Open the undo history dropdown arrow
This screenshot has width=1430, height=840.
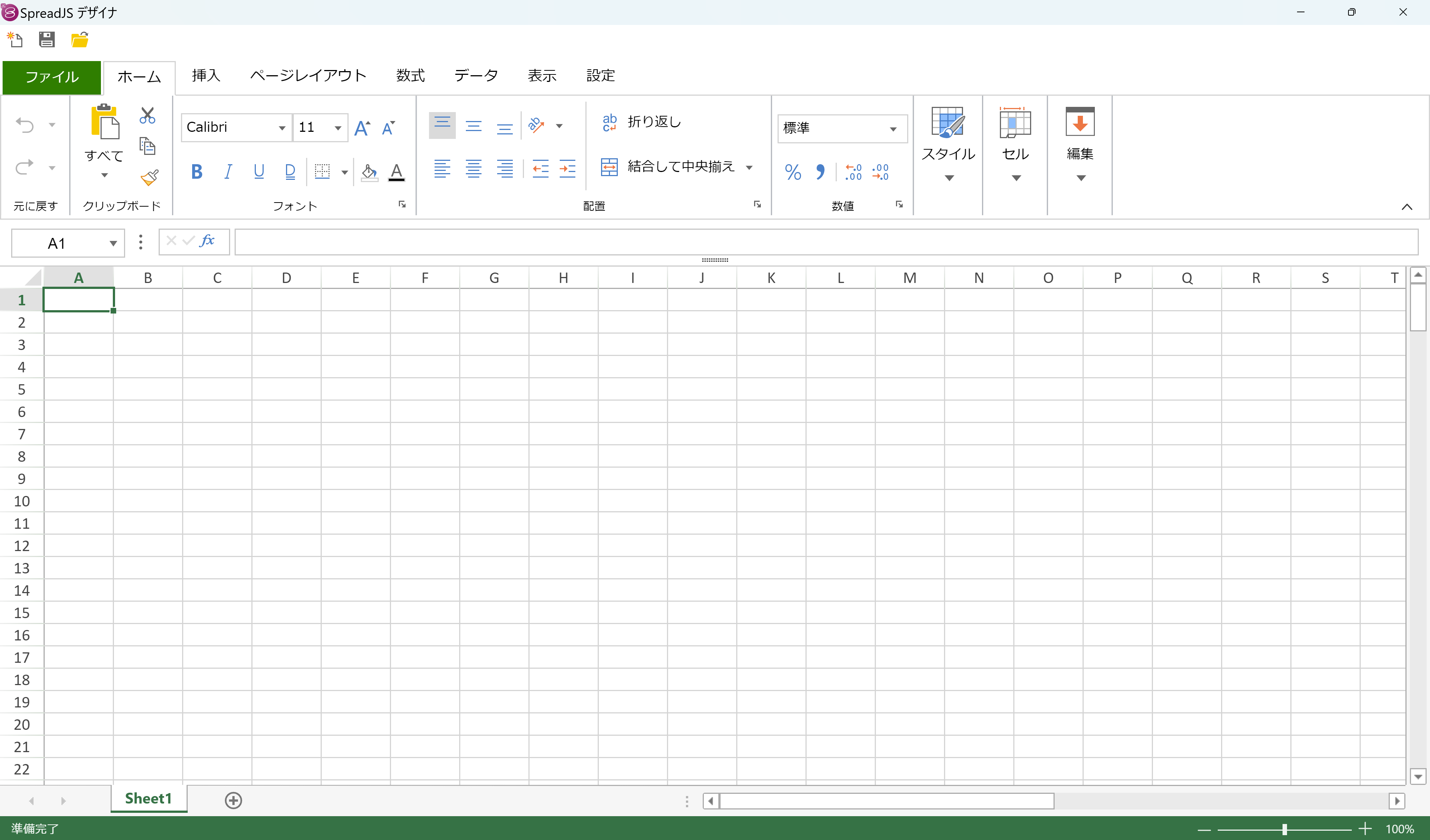pyautogui.click(x=52, y=125)
